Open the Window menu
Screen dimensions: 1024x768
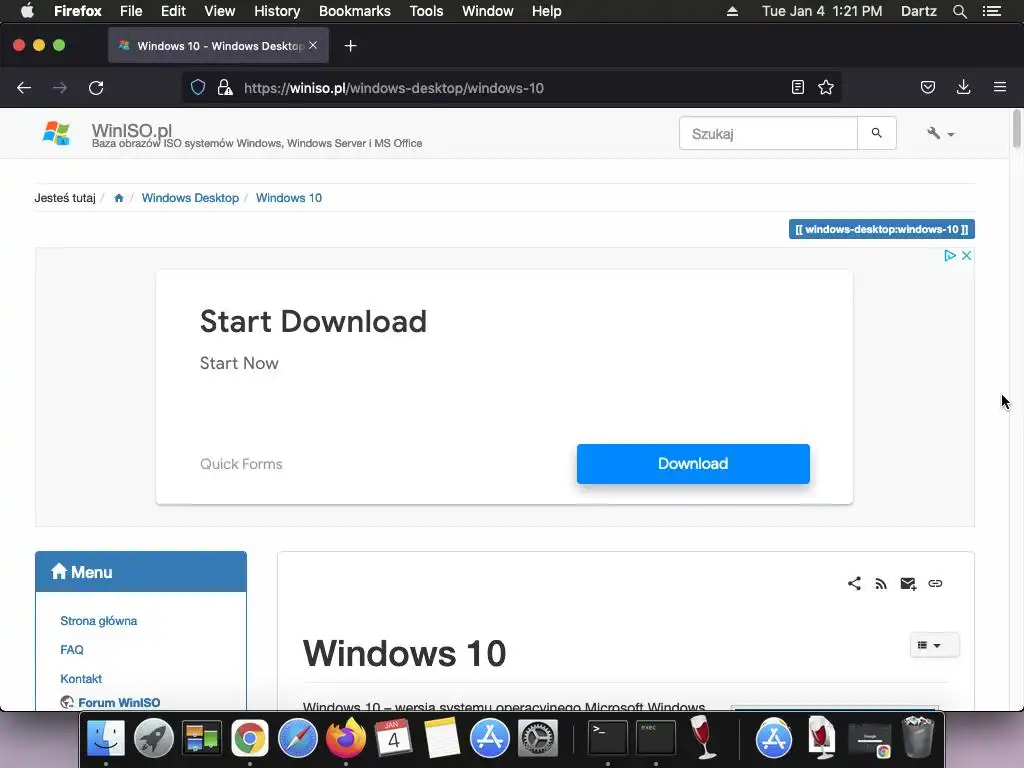(487, 11)
